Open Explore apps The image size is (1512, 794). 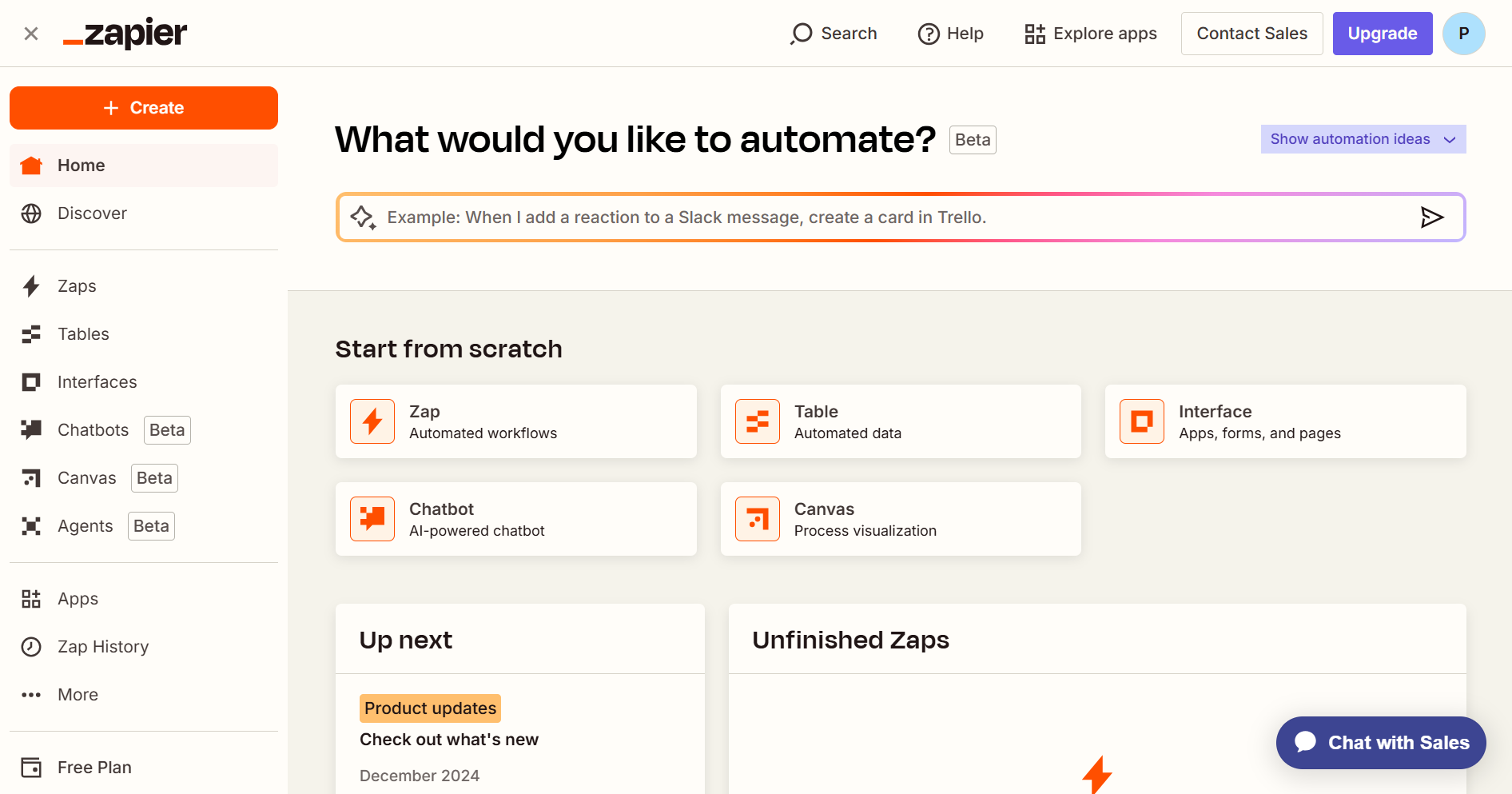(1090, 34)
